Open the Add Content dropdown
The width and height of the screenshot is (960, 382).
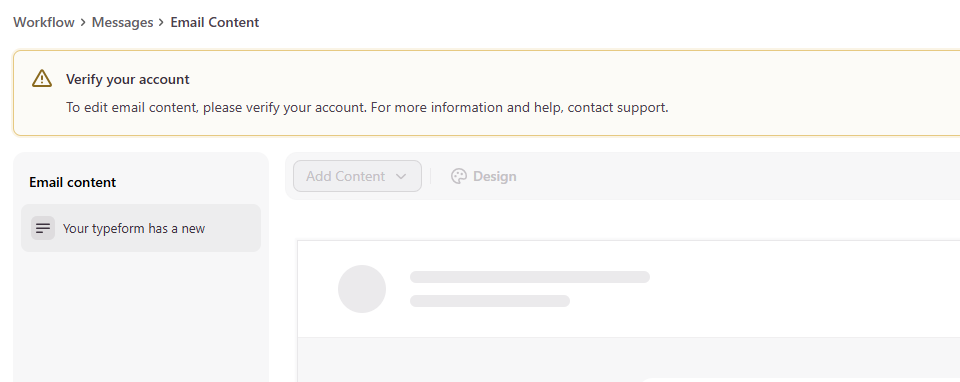coord(358,176)
